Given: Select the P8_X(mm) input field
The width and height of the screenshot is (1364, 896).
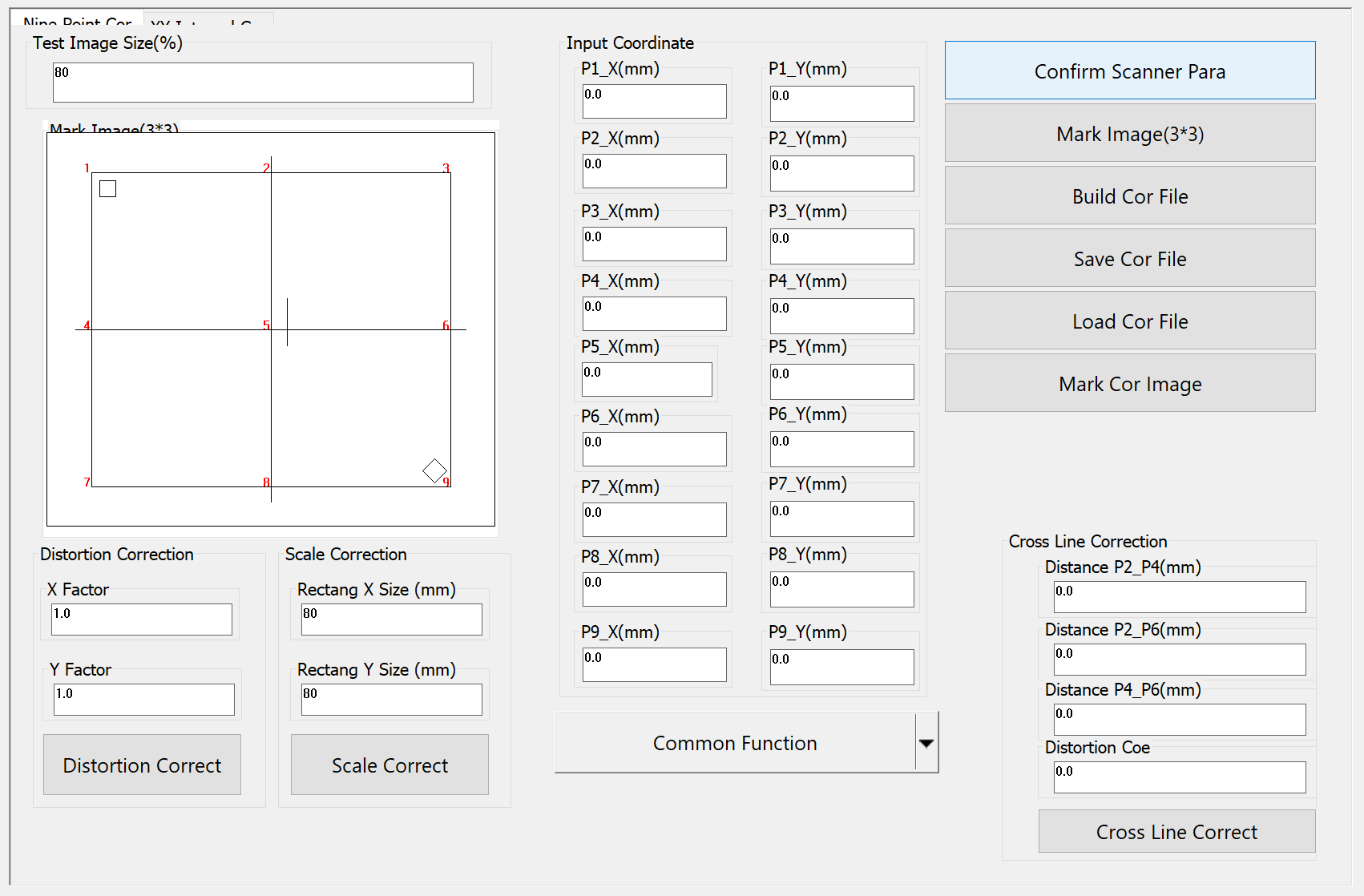Looking at the screenshot, I should (x=655, y=590).
